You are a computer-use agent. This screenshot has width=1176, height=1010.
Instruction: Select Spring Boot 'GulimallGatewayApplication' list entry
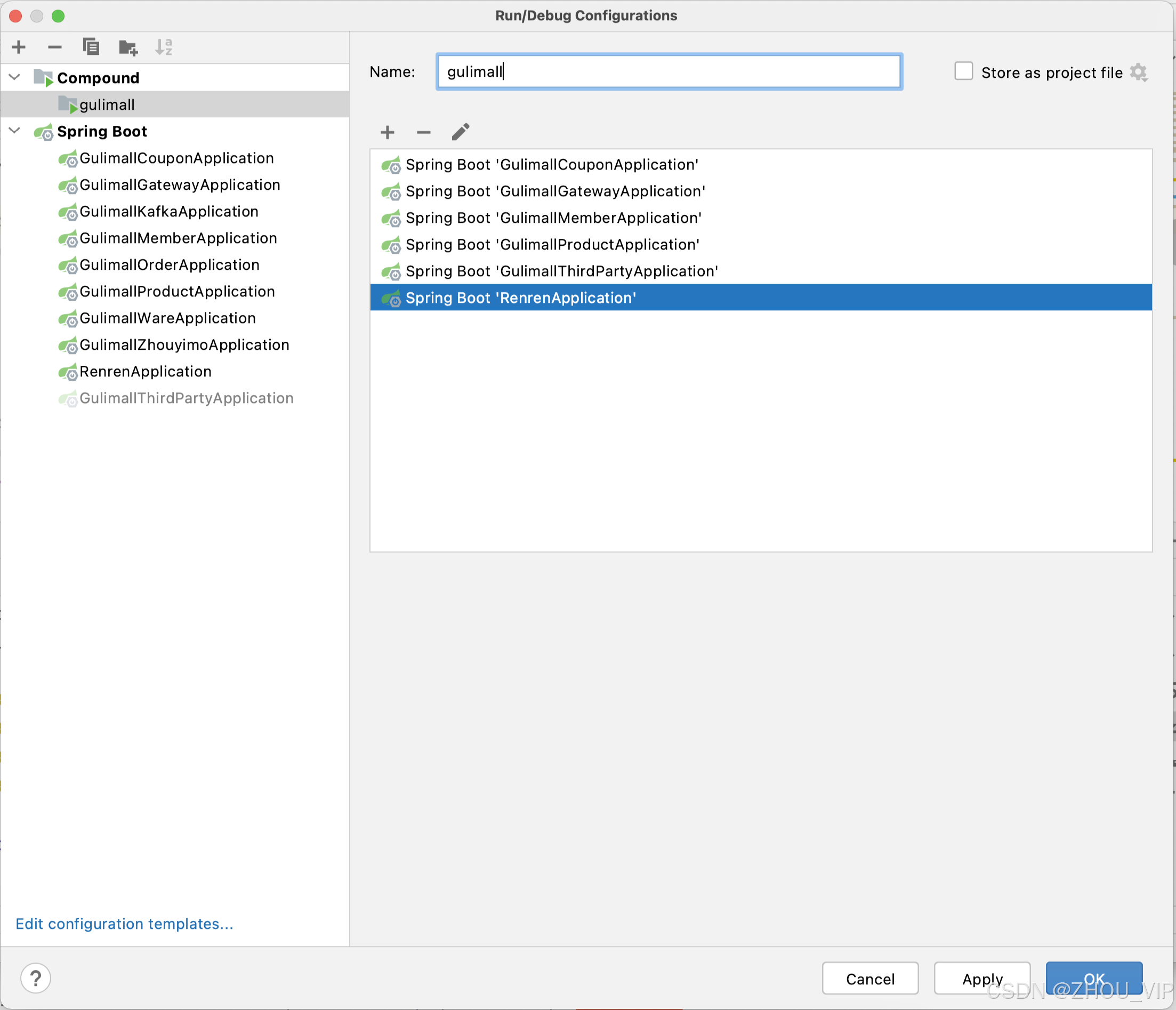[x=554, y=191]
